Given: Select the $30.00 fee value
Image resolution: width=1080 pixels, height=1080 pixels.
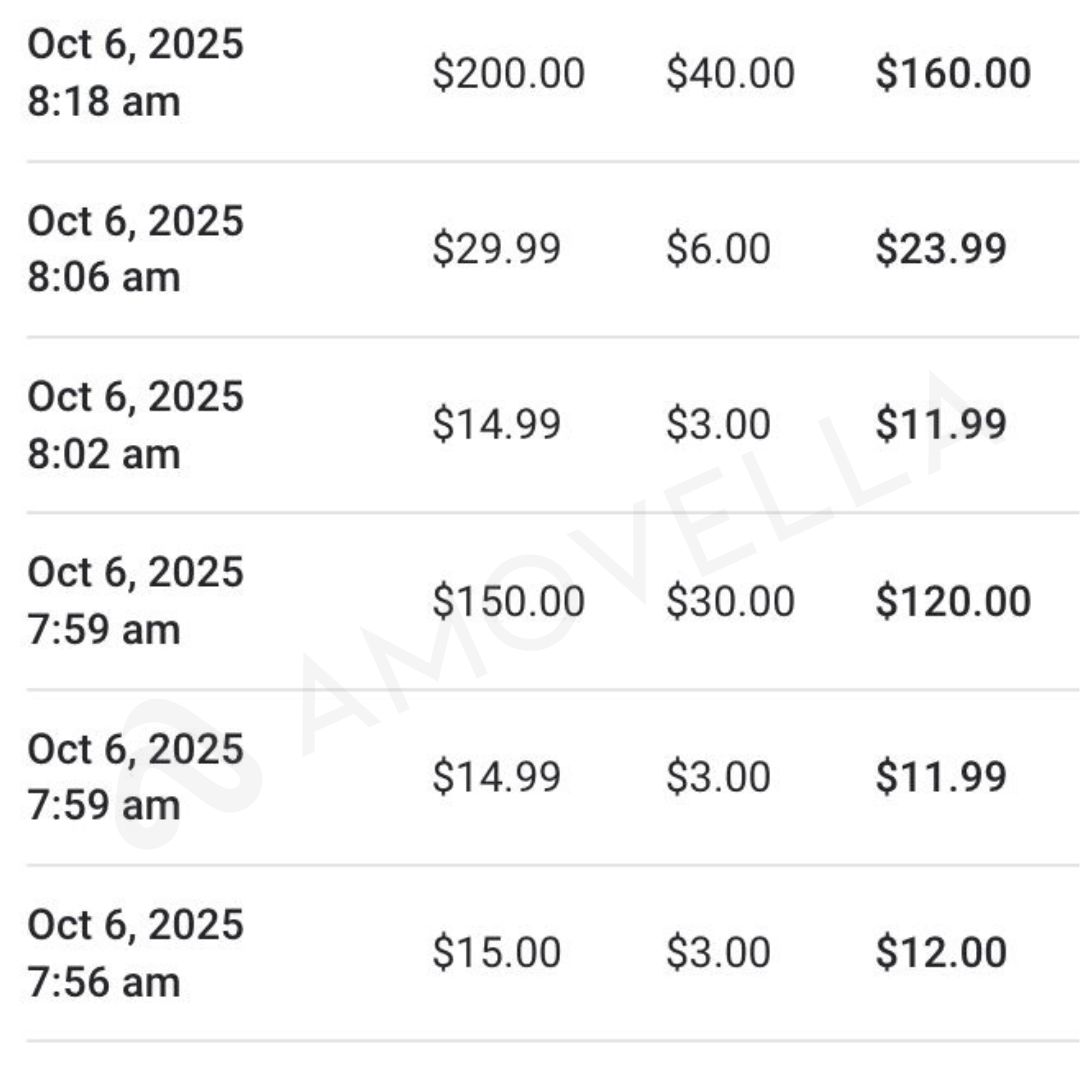Looking at the screenshot, I should click(x=730, y=601).
